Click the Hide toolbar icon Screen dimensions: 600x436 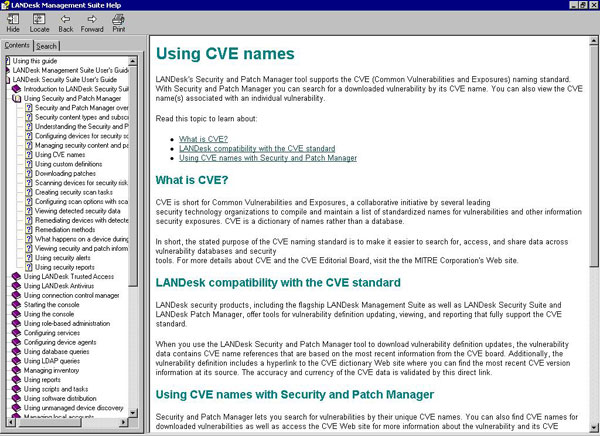[x=13, y=20]
